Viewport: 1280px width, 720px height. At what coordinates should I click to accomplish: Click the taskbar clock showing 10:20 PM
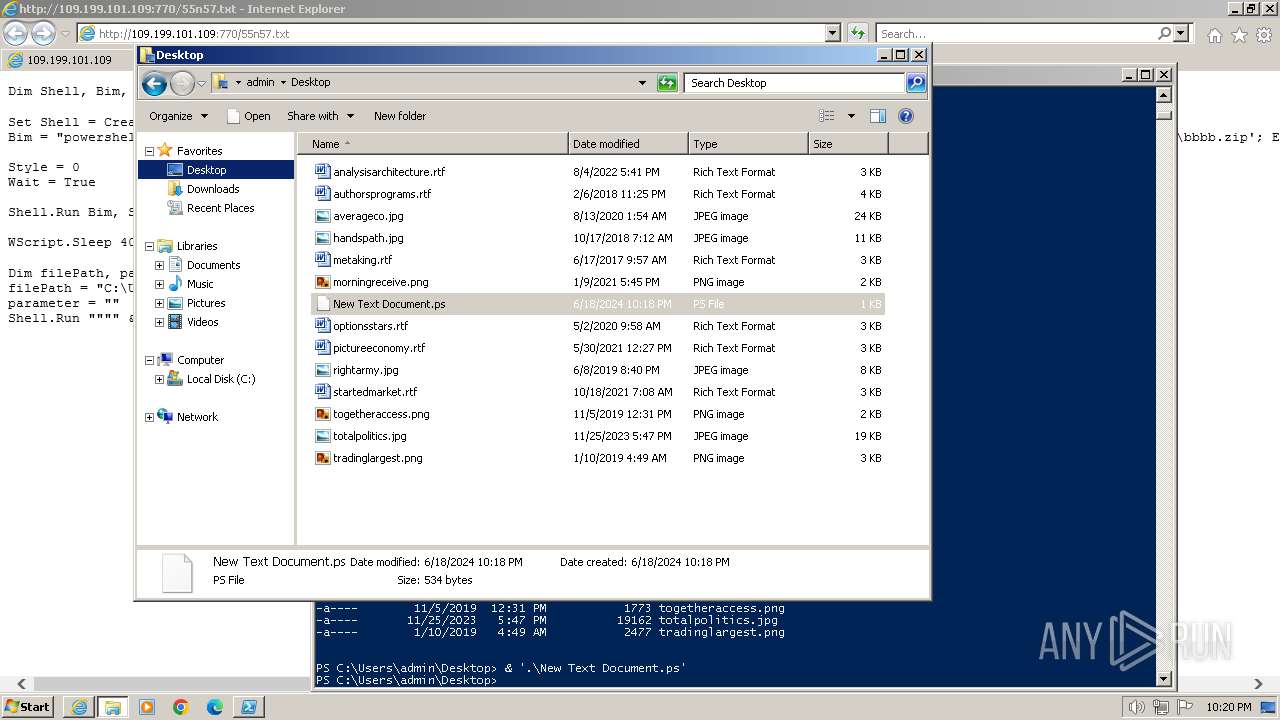coord(1229,707)
